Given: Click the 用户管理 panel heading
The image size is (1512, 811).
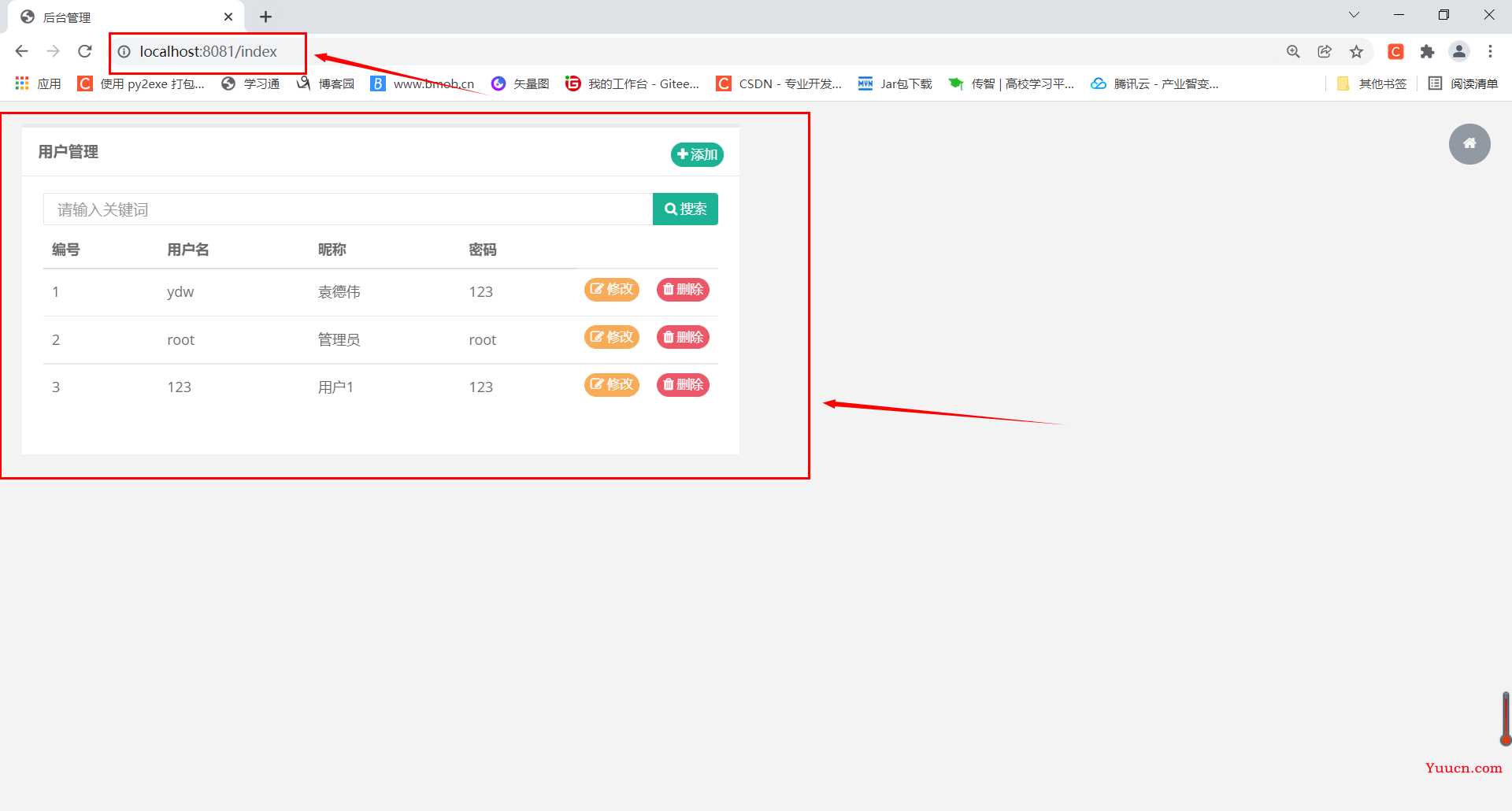Looking at the screenshot, I should point(69,152).
